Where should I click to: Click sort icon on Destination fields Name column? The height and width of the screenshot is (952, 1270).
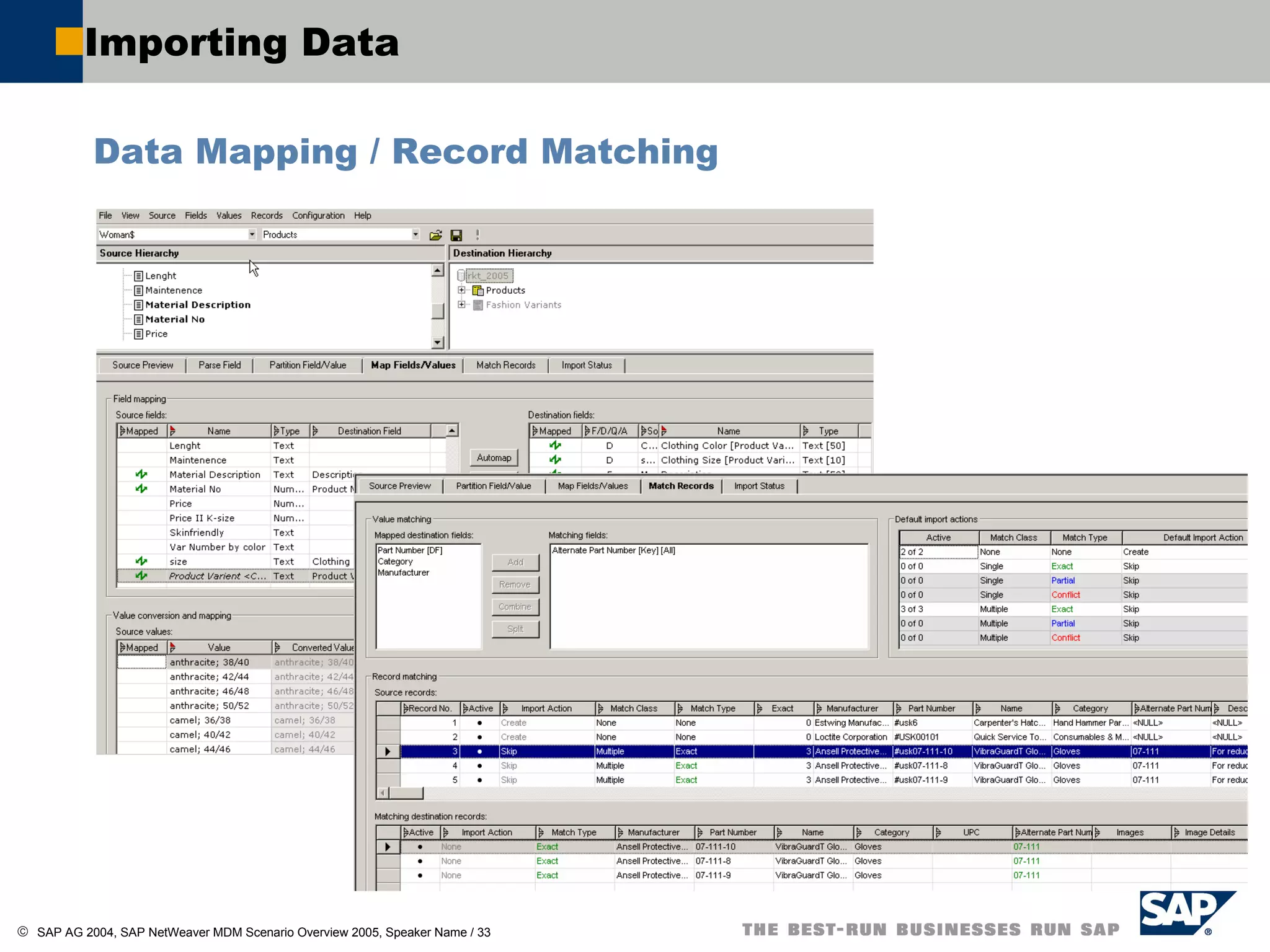click(x=664, y=431)
